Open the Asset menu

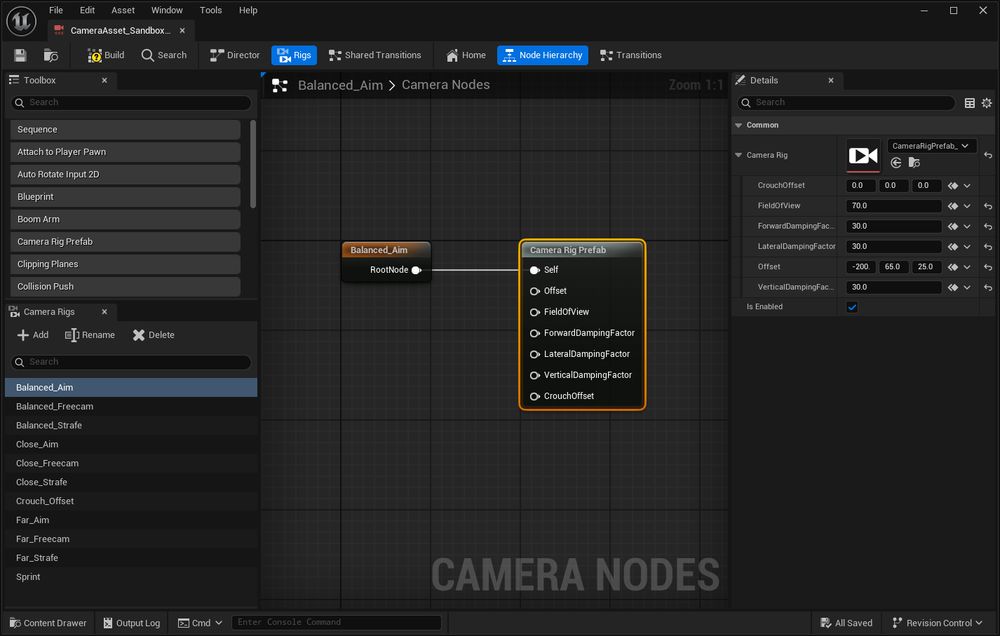(123, 10)
